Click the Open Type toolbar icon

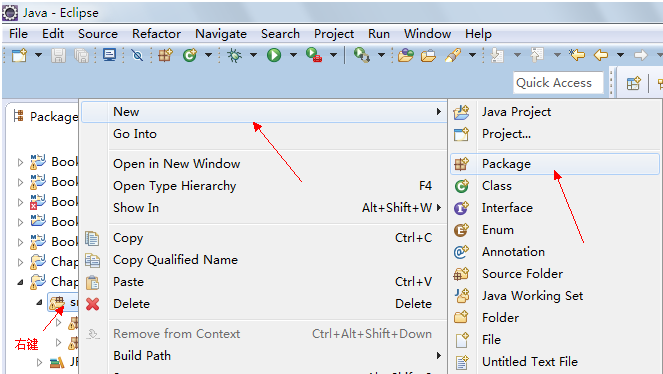coord(405,55)
